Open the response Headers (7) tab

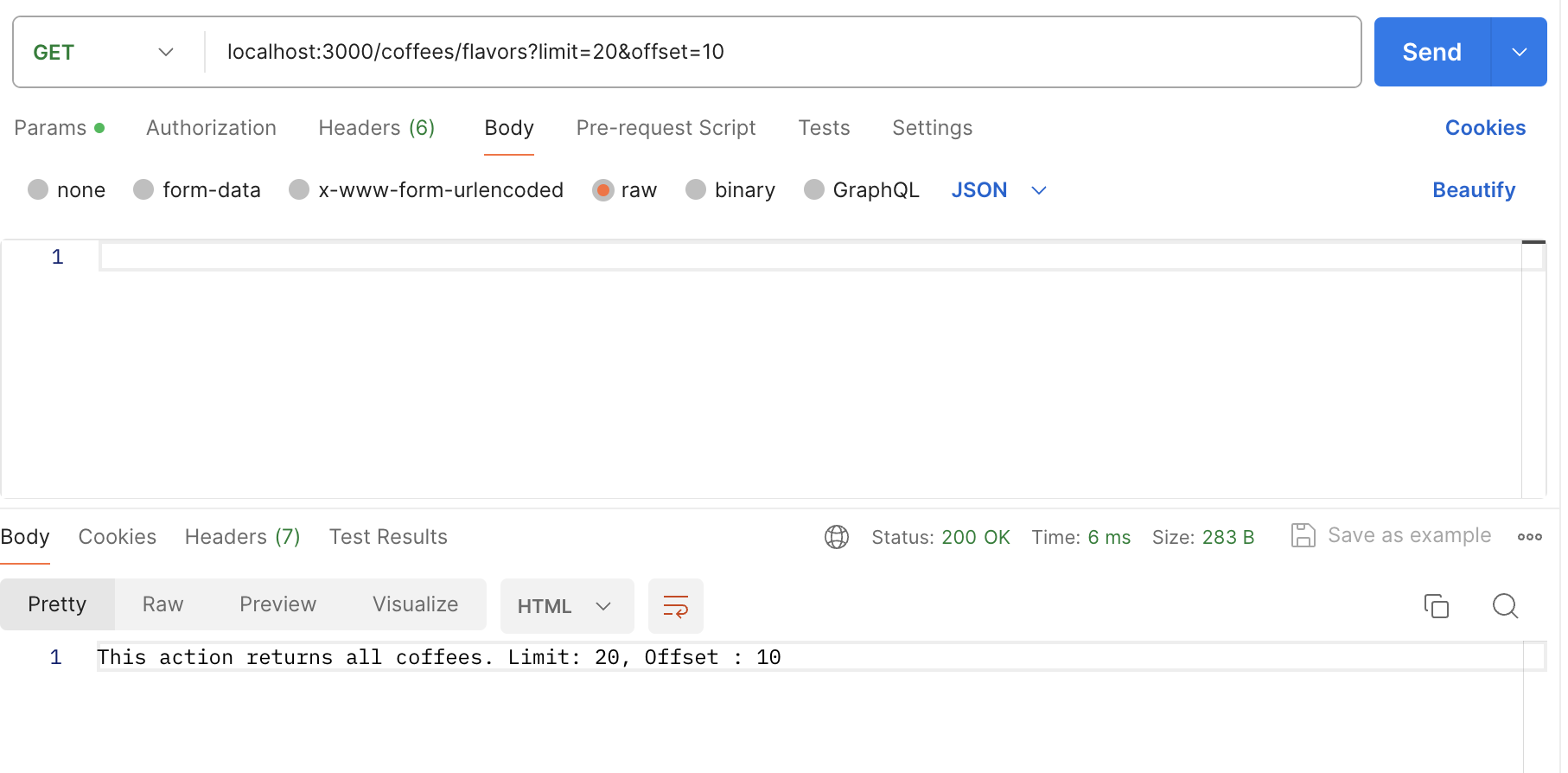242,537
